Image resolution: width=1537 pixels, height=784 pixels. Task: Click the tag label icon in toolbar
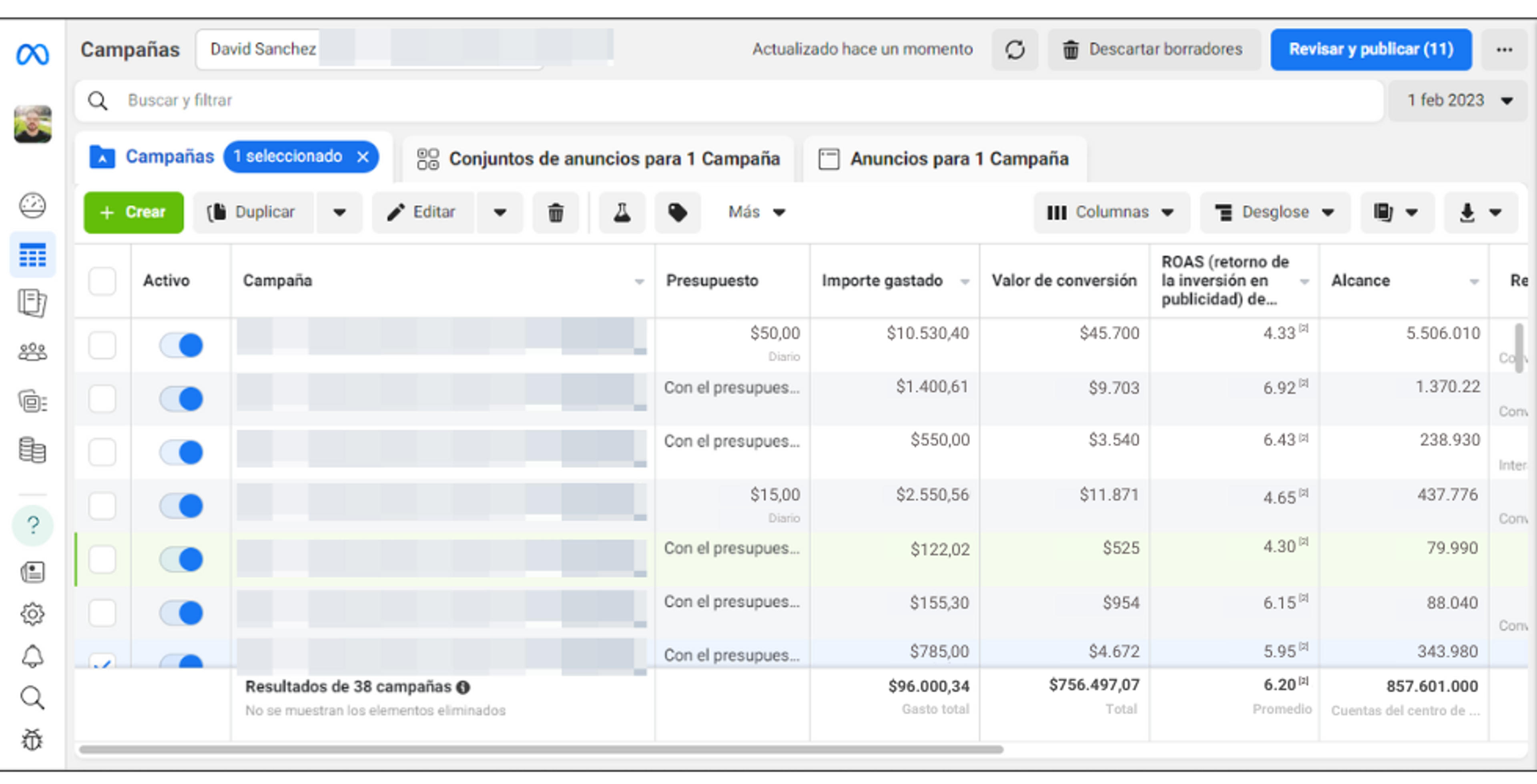(677, 213)
